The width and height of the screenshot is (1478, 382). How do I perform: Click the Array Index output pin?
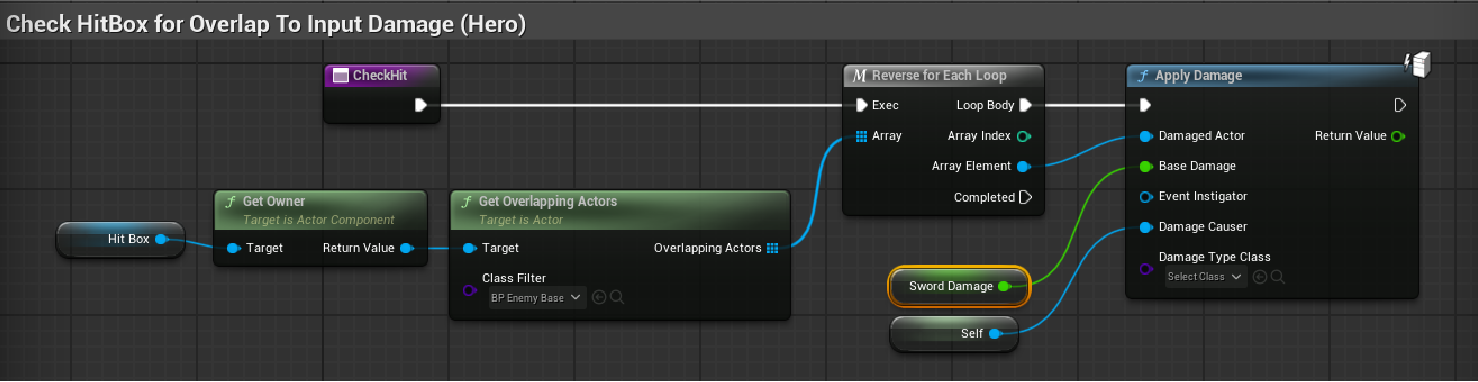point(1024,136)
